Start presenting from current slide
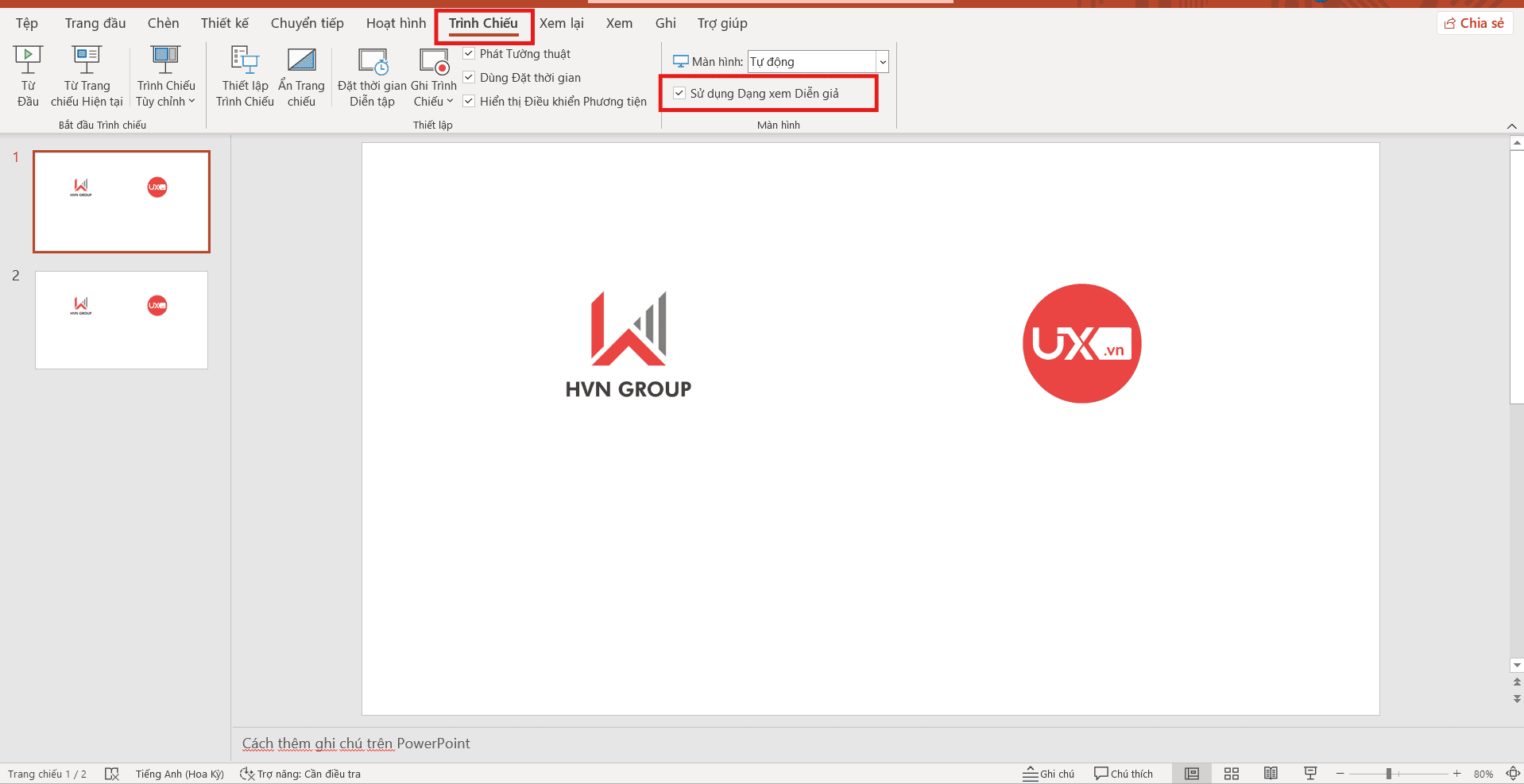The width and height of the screenshot is (1524, 784). pos(87,75)
